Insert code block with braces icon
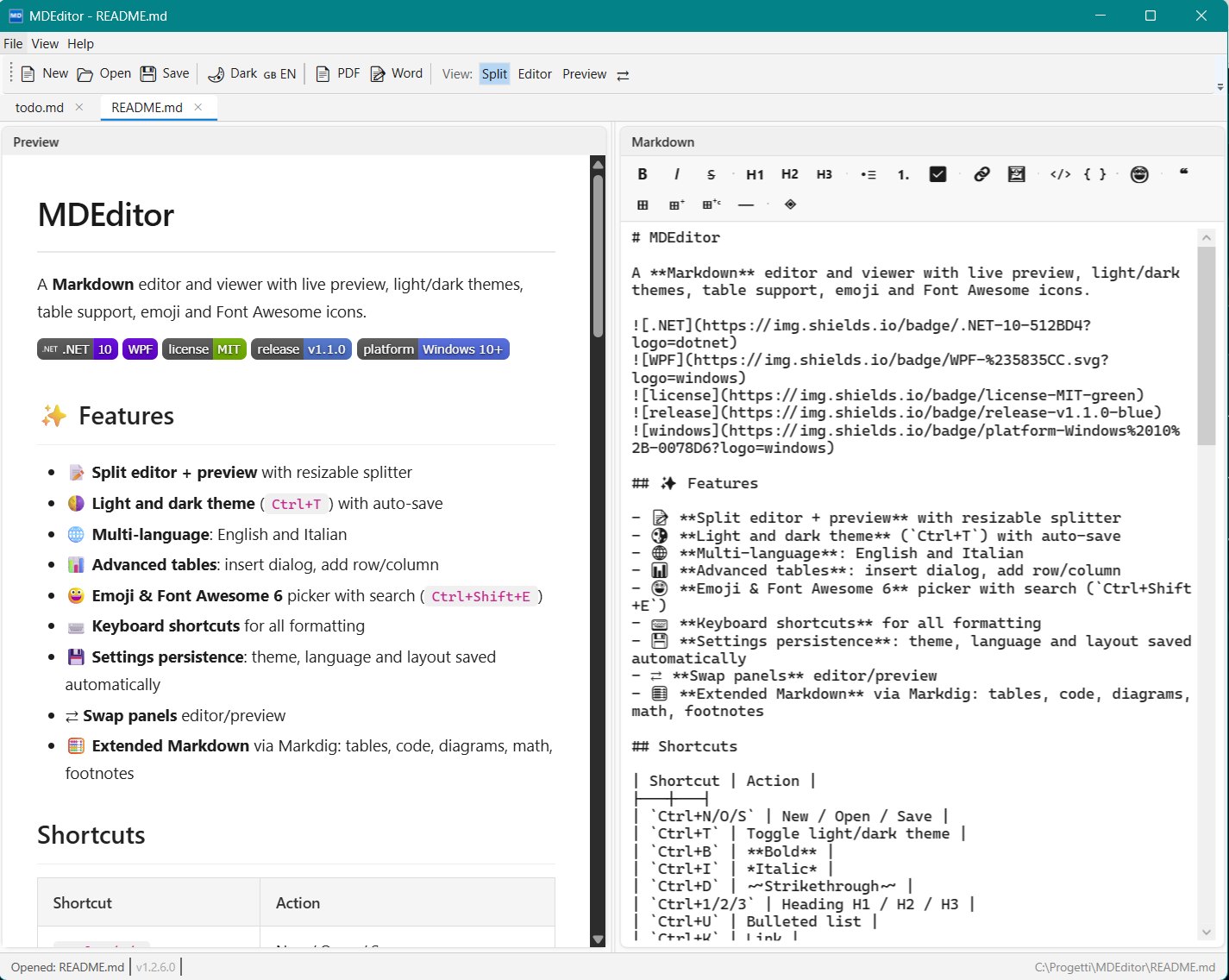Screen dimensions: 1229x980 [1094, 174]
